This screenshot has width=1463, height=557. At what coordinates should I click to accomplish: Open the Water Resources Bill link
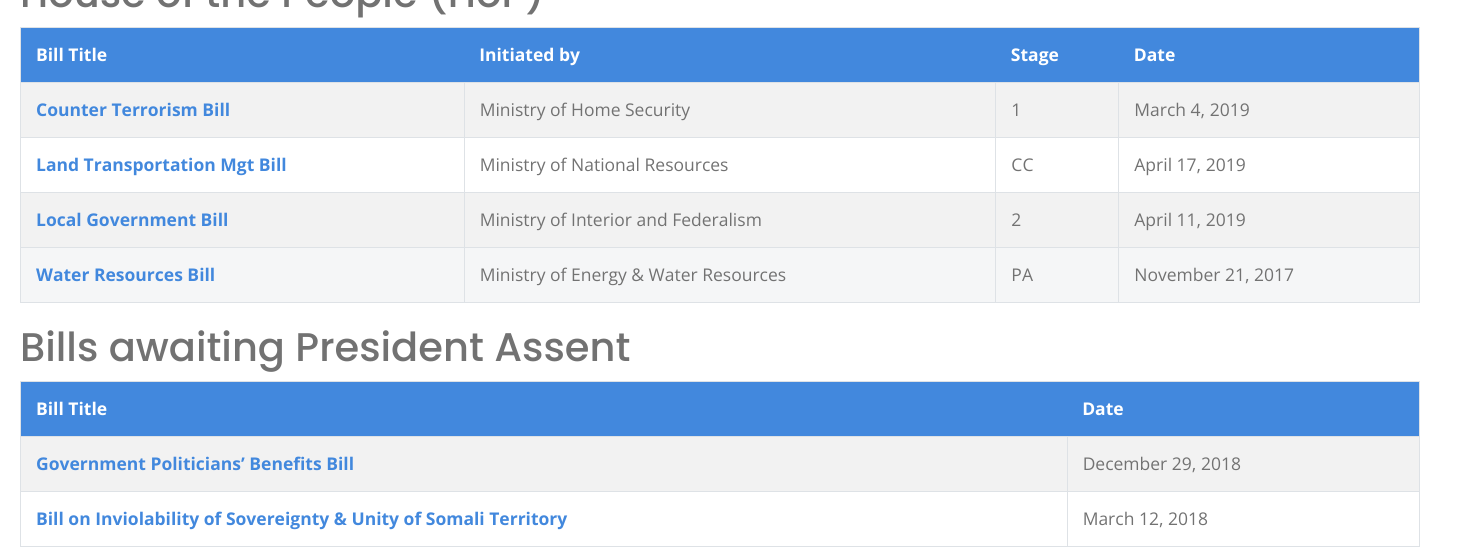pyautogui.click(x=125, y=275)
